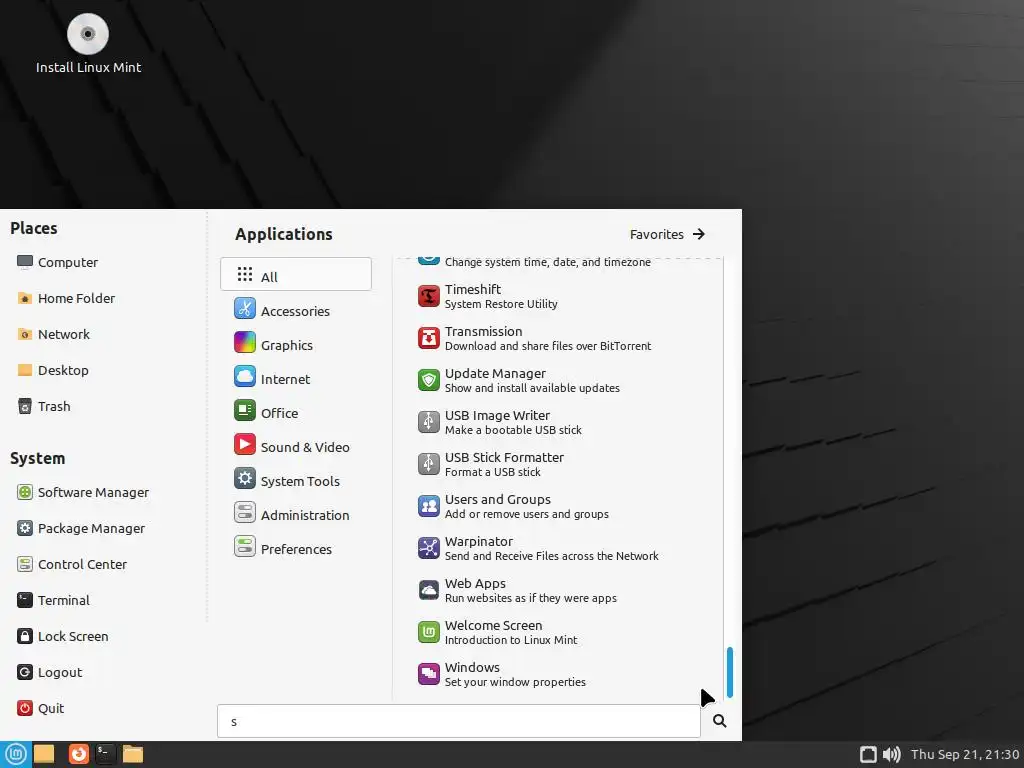The height and width of the screenshot is (768, 1024).
Task: Click Logout
Action: (x=50, y=671)
